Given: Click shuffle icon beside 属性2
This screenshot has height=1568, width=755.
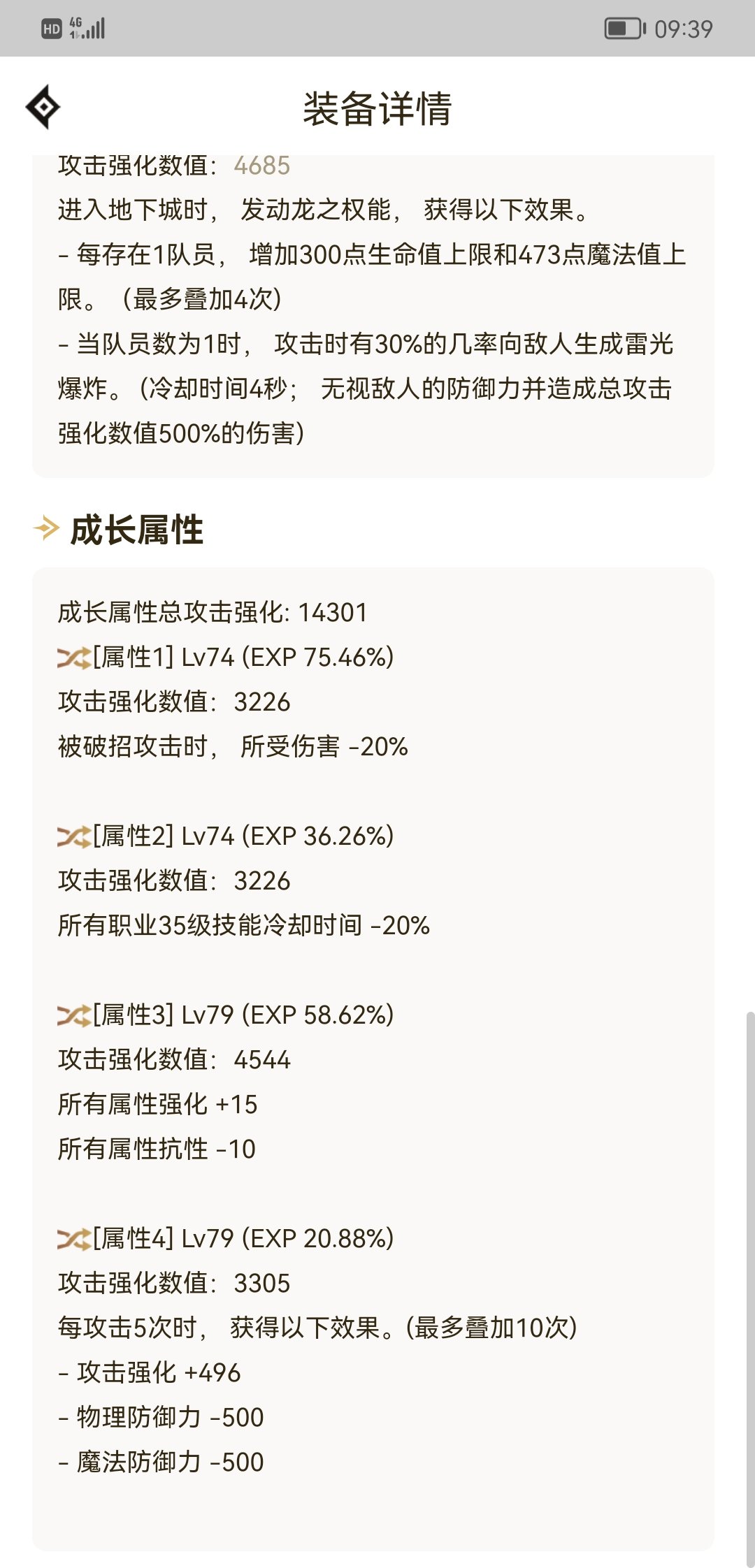Looking at the screenshot, I should pos(74,836).
